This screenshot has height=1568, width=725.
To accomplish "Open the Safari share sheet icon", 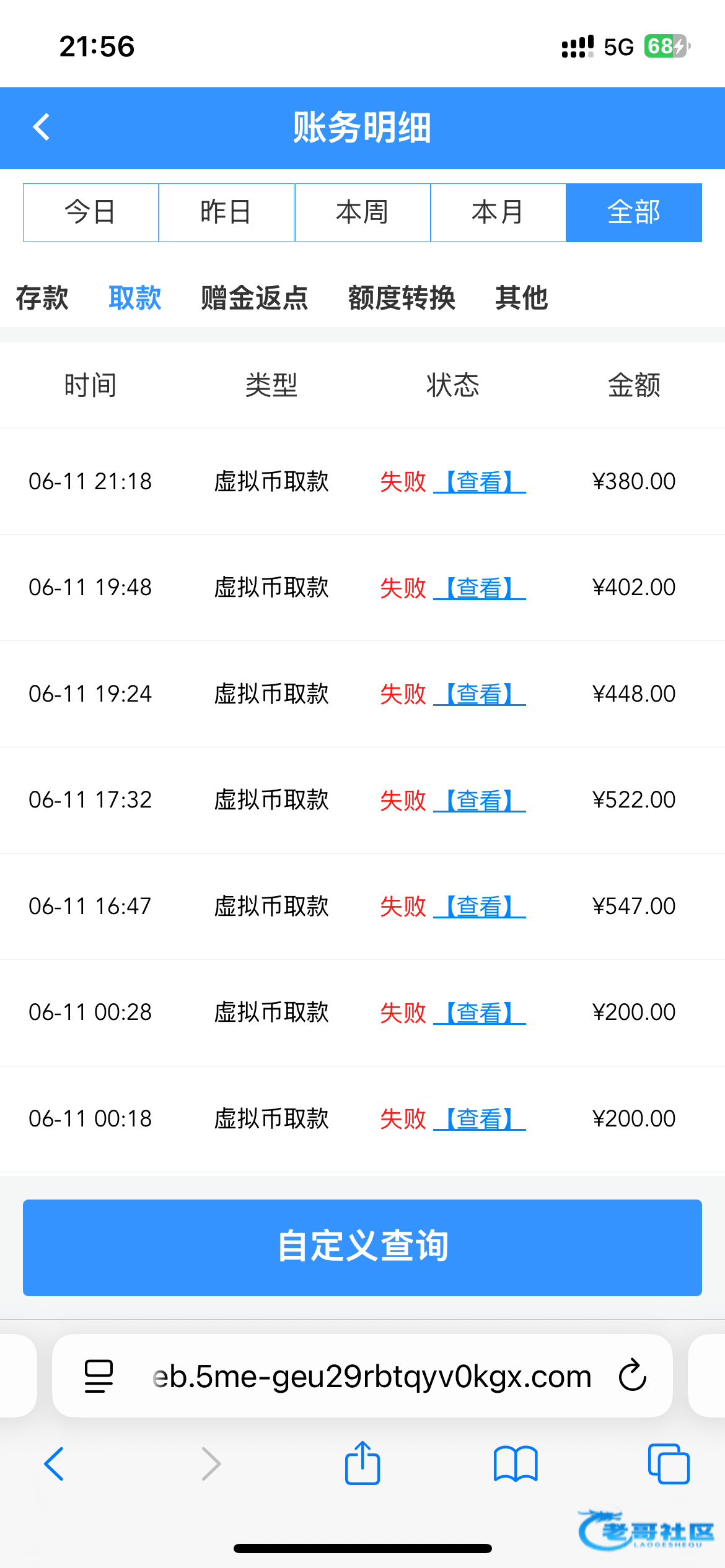I will pos(362,1463).
